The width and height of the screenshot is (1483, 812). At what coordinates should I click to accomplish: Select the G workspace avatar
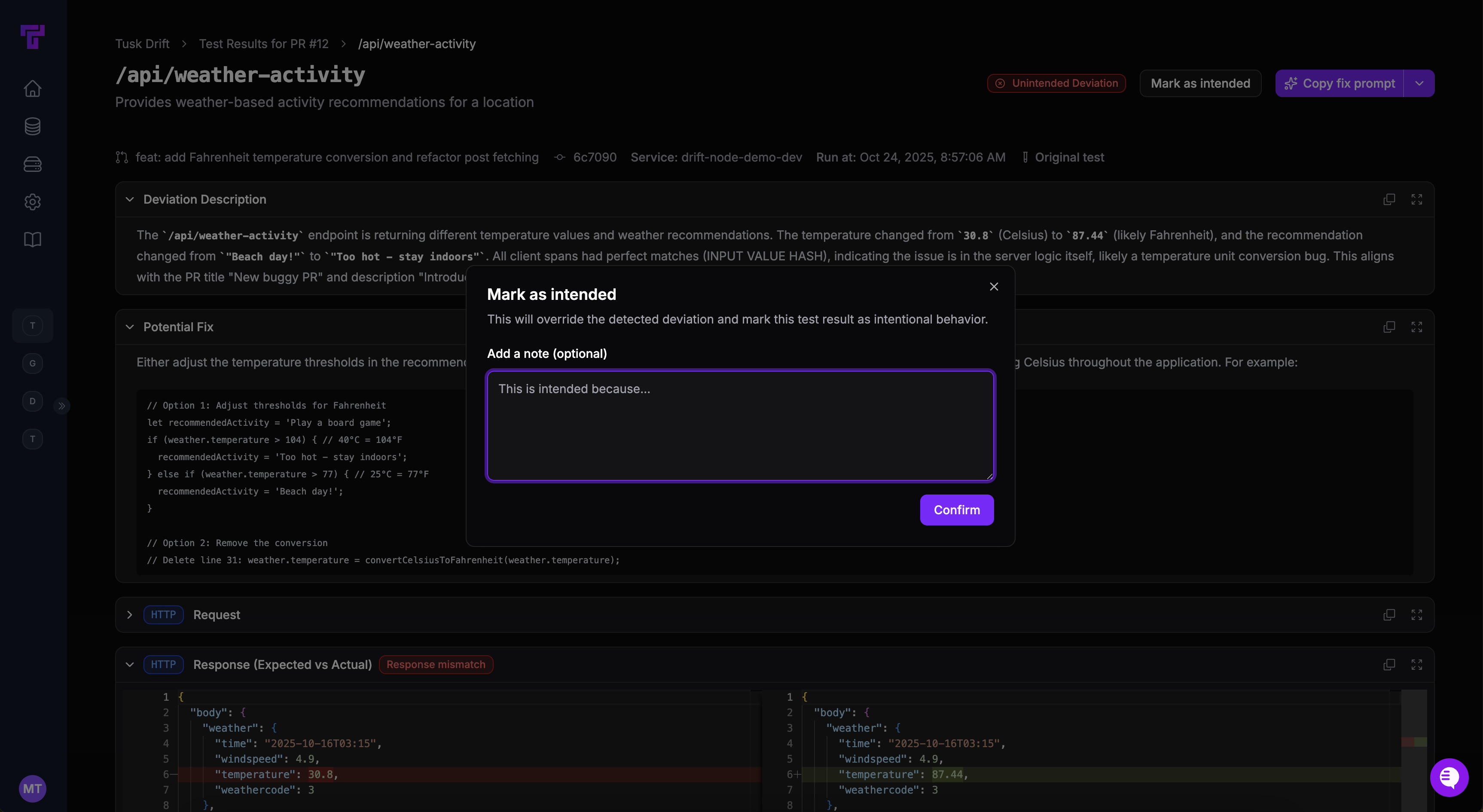[32, 363]
